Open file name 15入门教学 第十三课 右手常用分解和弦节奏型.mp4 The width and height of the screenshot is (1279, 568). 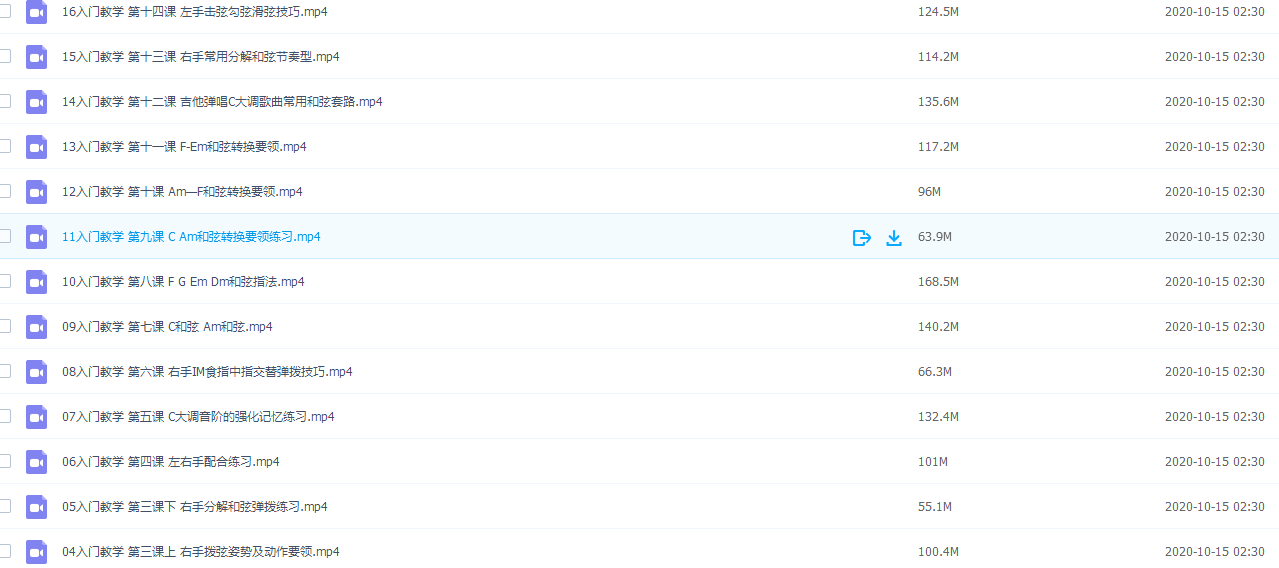pos(200,57)
